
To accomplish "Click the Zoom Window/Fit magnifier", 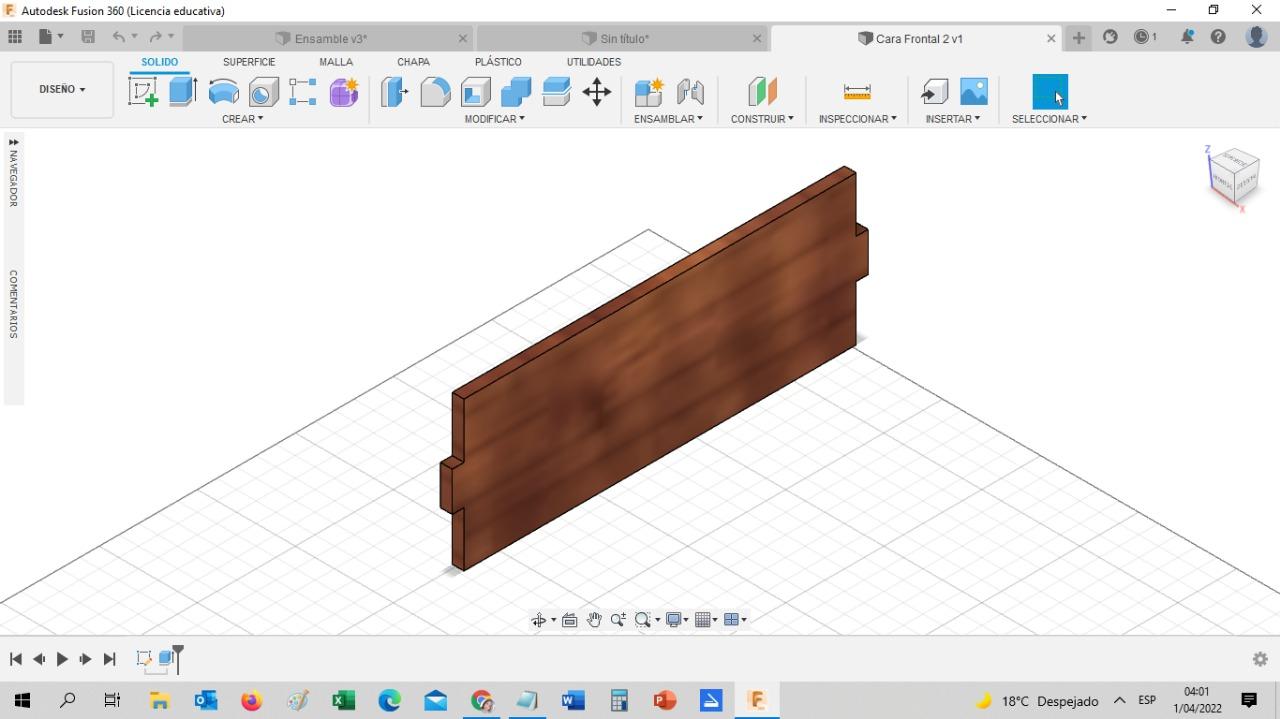I will tap(643, 620).
